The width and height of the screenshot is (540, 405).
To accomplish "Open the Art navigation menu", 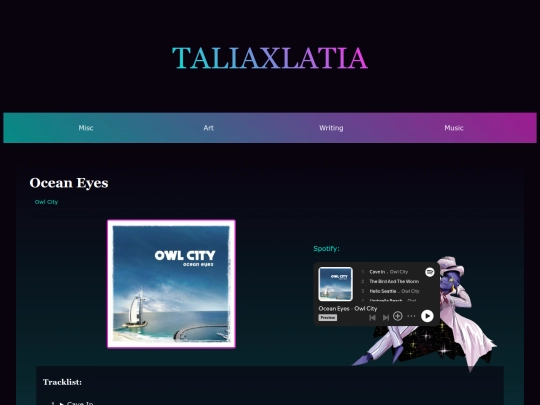I will (208, 128).
